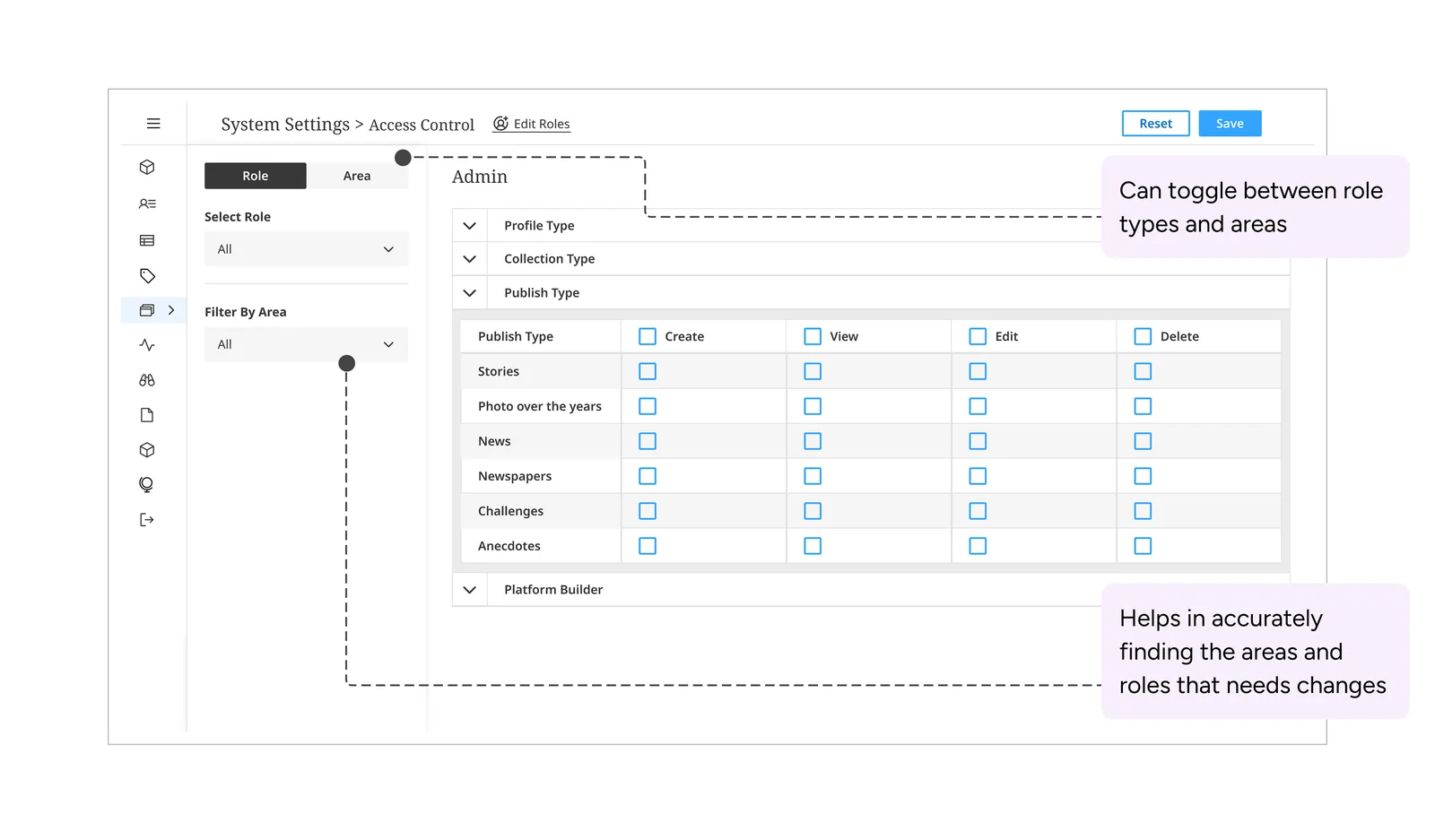
Task: Click the Newspapers row label
Action: pos(515,476)
